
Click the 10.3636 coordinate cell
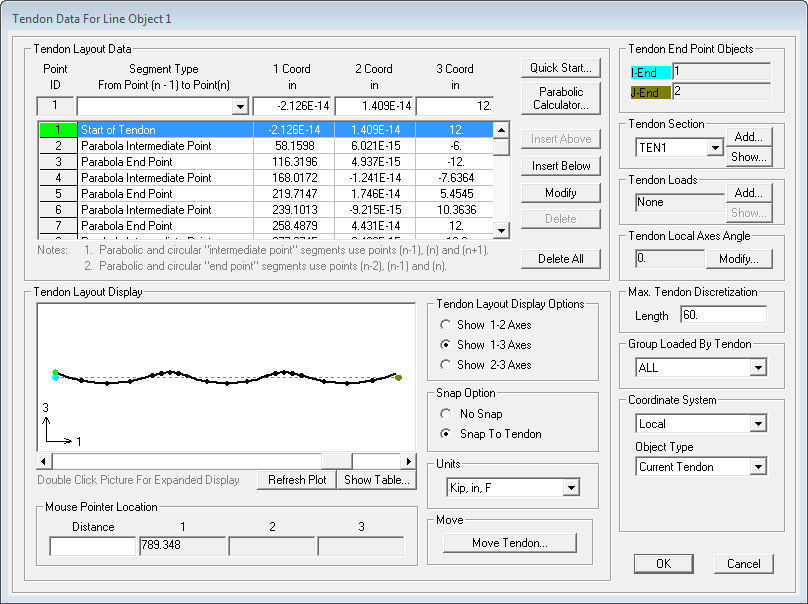point(456,210)
